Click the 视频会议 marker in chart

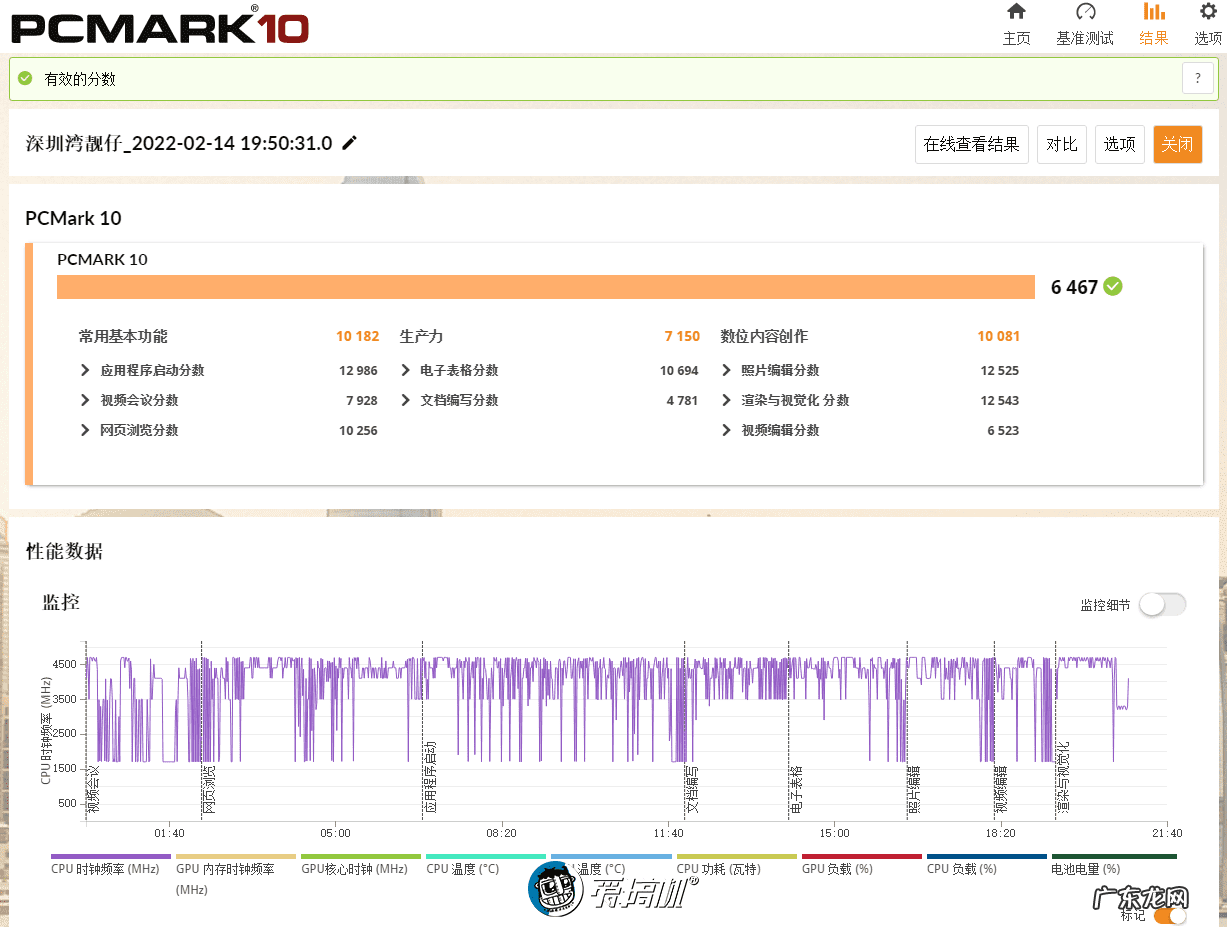[93, 790]
